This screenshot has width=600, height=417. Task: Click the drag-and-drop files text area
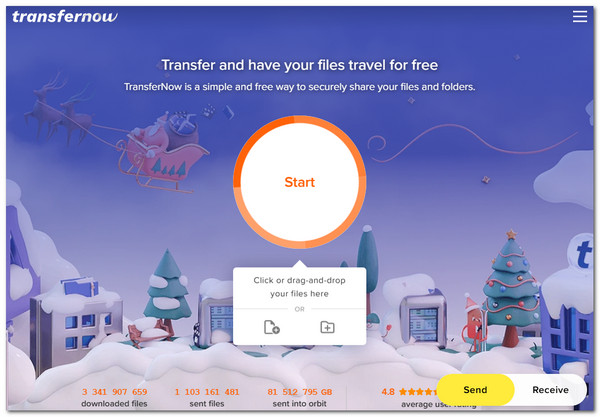click(x=299, y=287)
